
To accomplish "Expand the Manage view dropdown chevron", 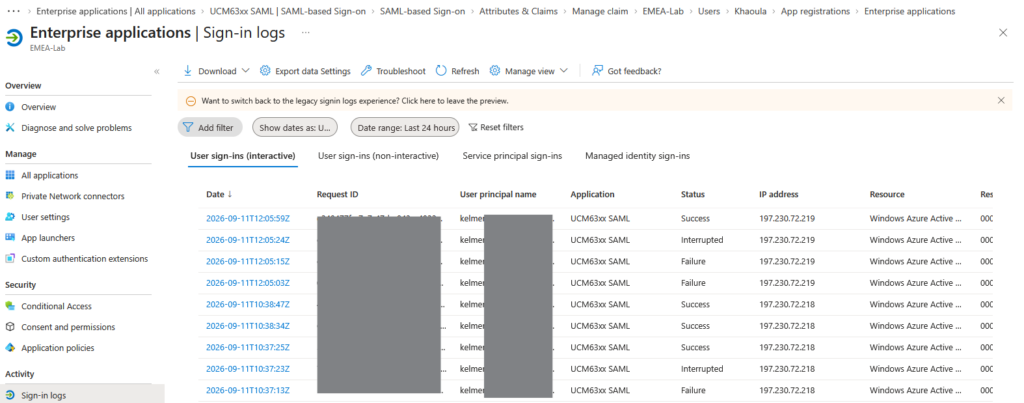I will (x=564, y=71).
